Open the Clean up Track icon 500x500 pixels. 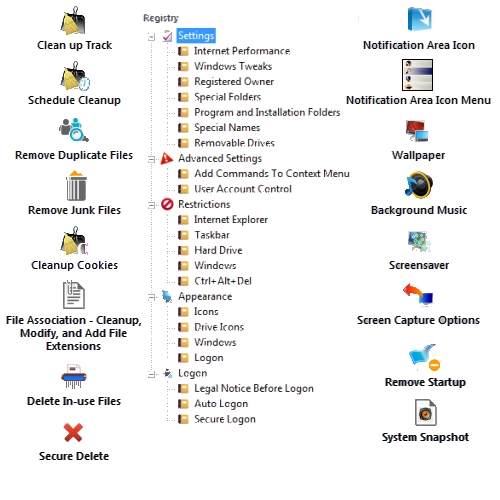(73, 21)
